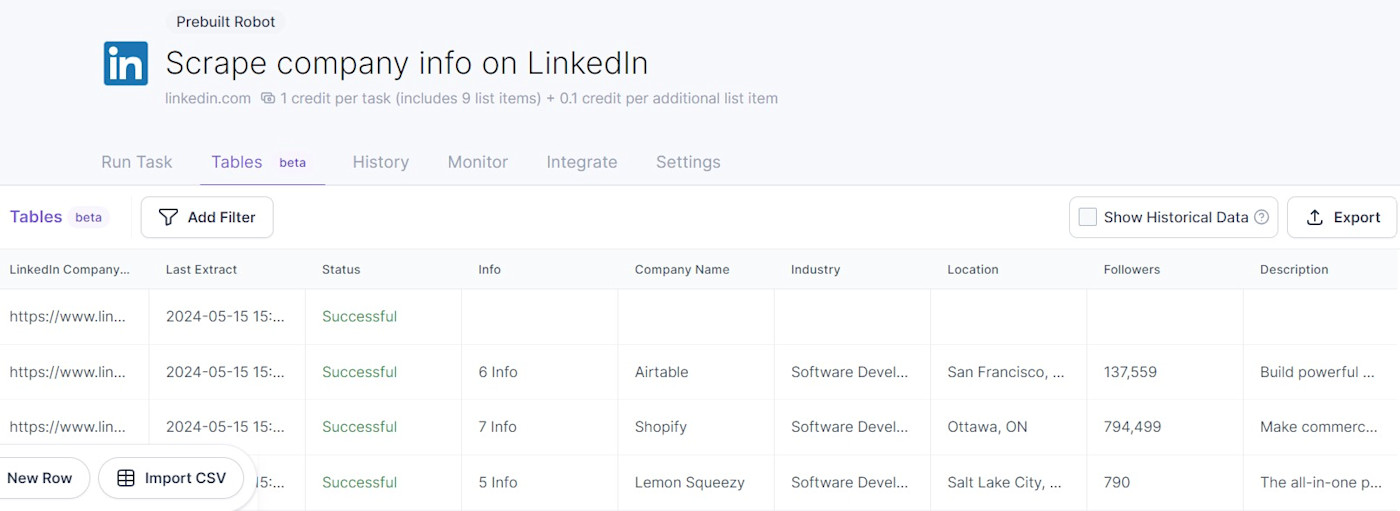
Task: Click the table grid icon in Import CSV
Action: click(x=126, y=478)
